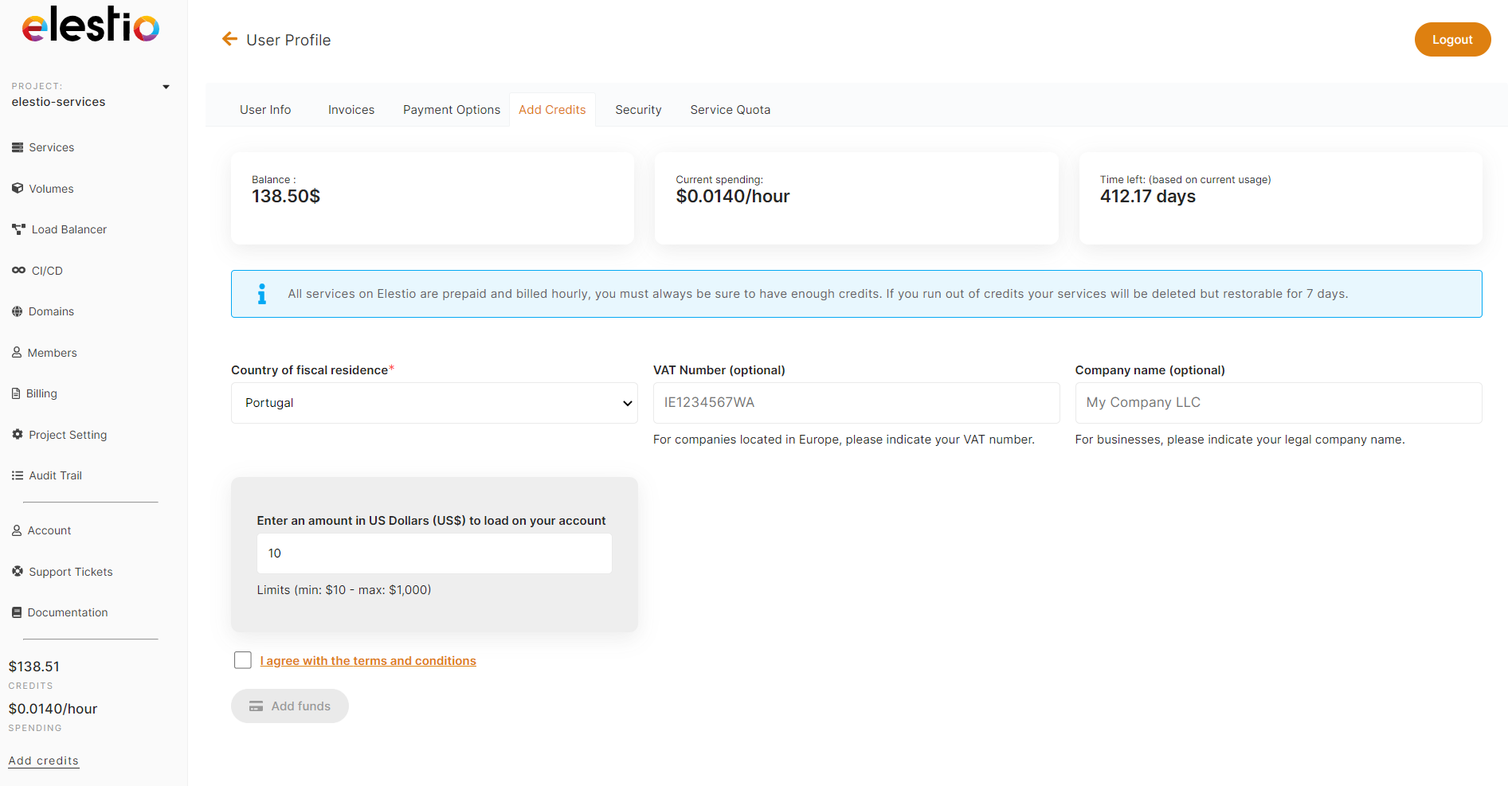Click the back arrow beside User Profile

pyautogui.click(x=229, y=39)
